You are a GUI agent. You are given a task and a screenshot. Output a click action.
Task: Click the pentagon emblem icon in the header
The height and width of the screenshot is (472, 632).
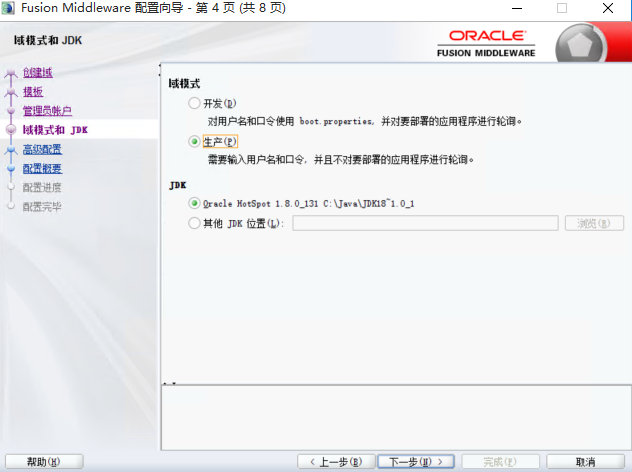(x=580, y=44)
